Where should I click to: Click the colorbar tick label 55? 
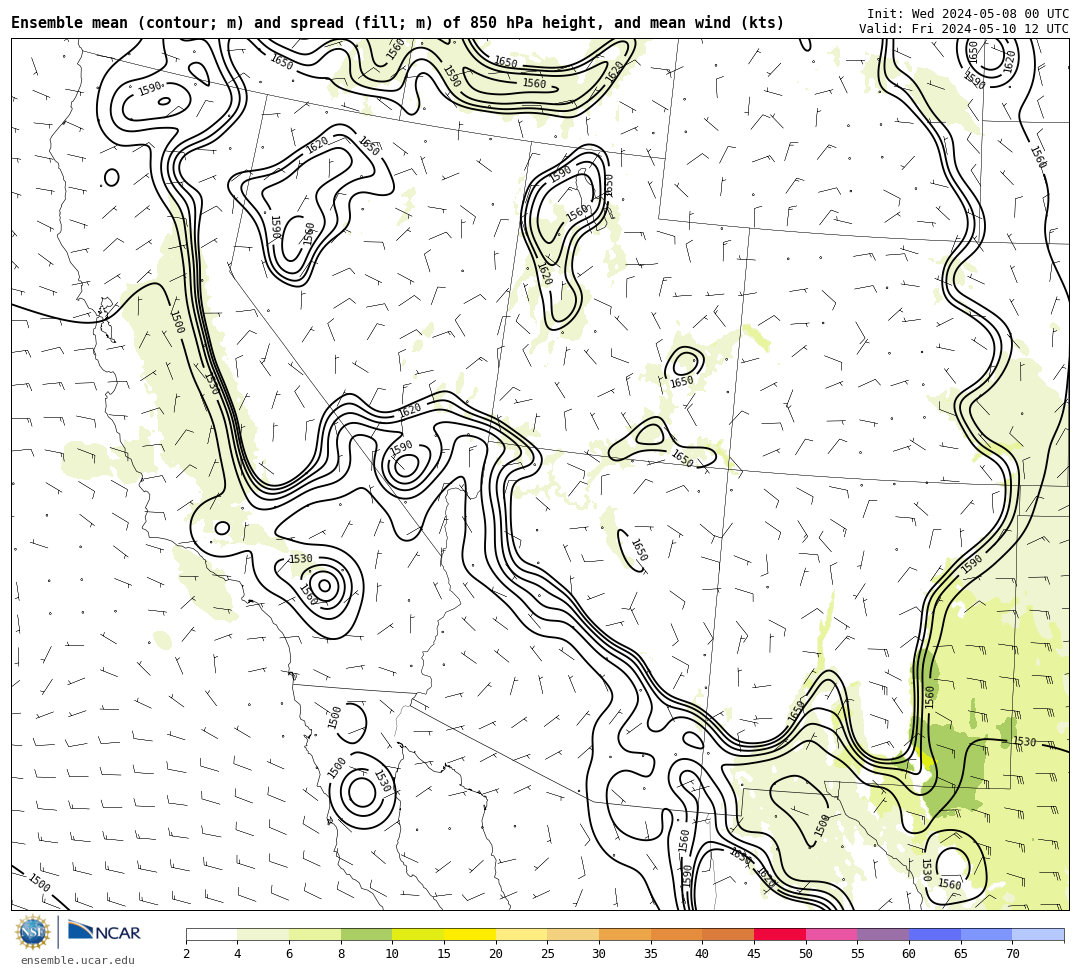point(858,954)
